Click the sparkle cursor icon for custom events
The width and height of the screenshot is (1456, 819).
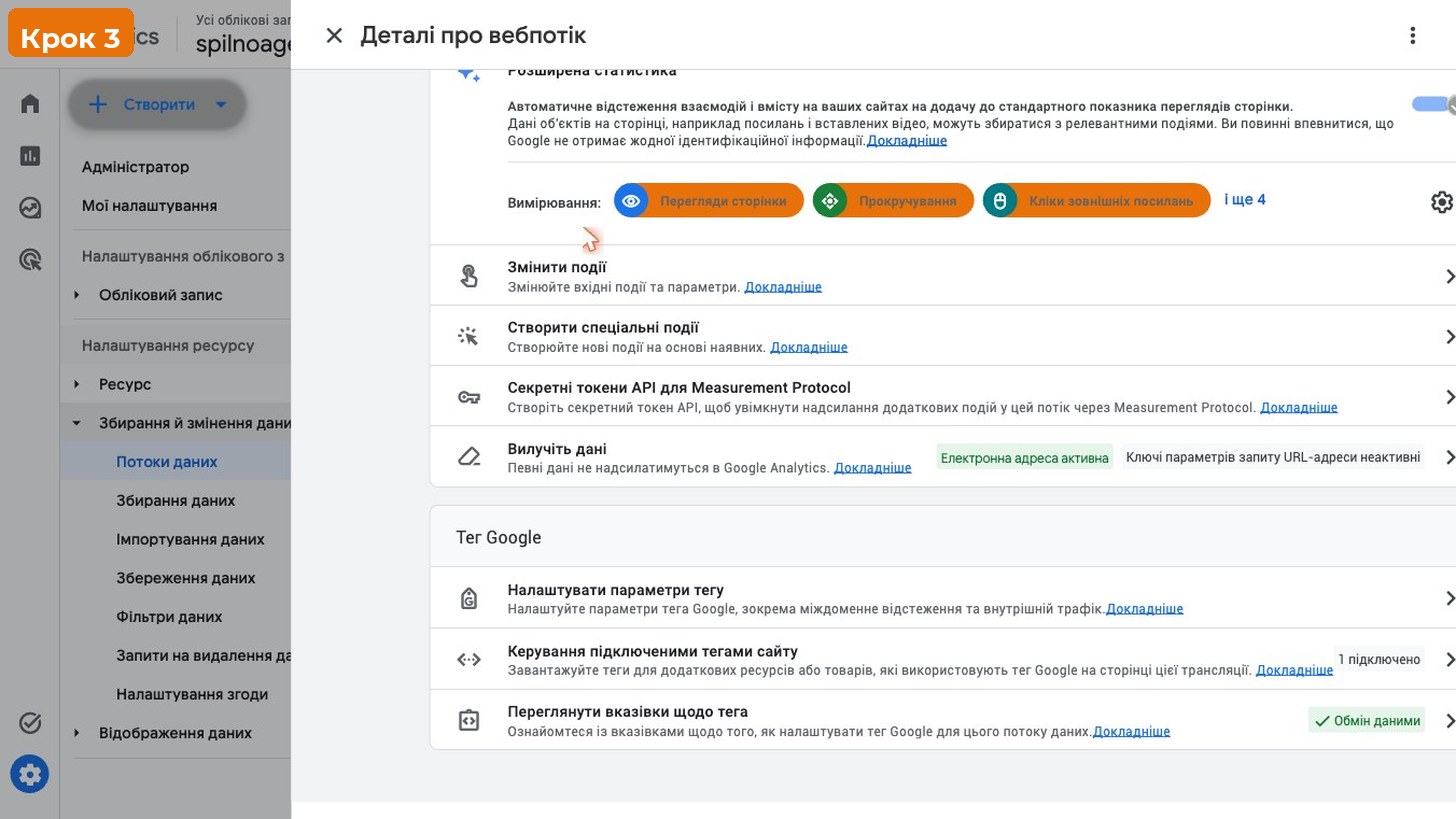pos(469,336)
